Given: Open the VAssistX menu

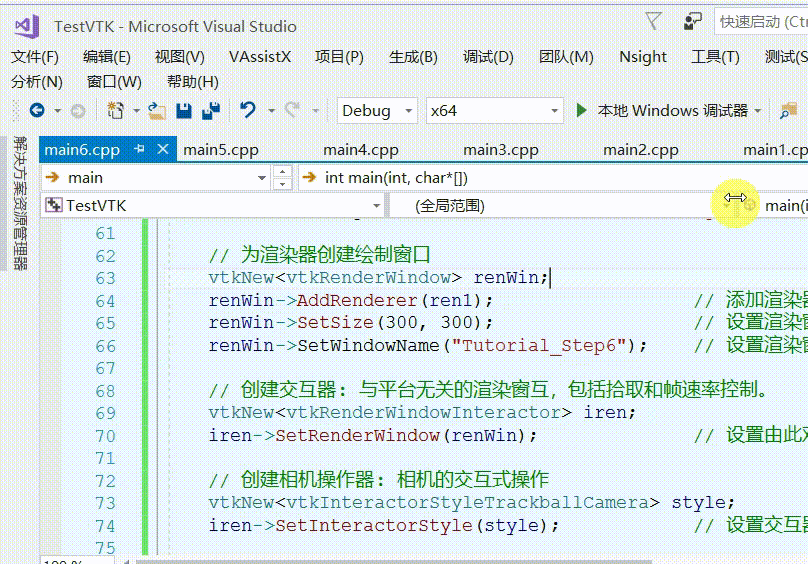Looking at the screenshot, I should 260,57.
